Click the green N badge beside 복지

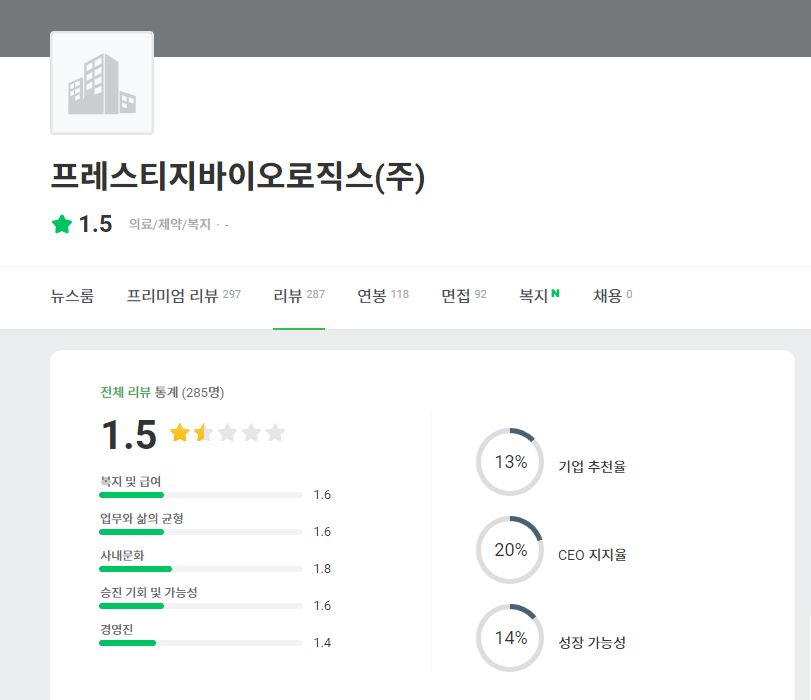point(555,293)
